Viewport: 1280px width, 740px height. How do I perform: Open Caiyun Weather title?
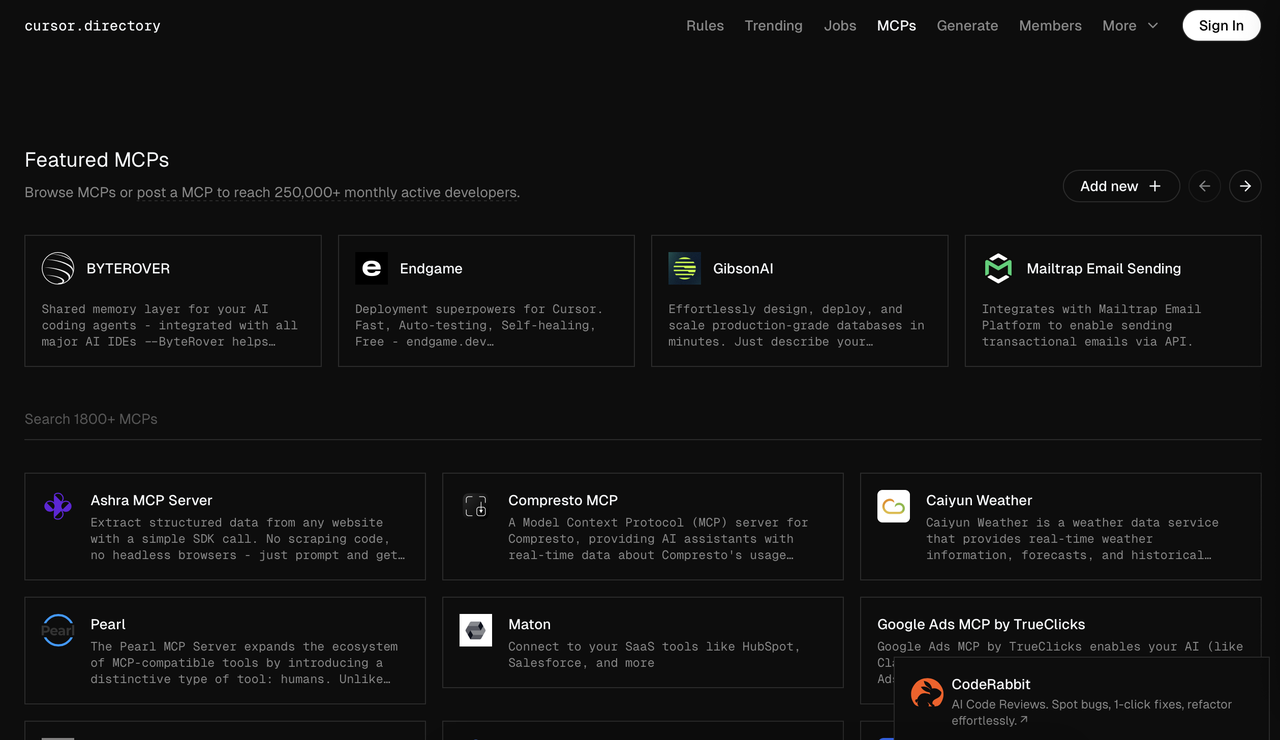979,500
